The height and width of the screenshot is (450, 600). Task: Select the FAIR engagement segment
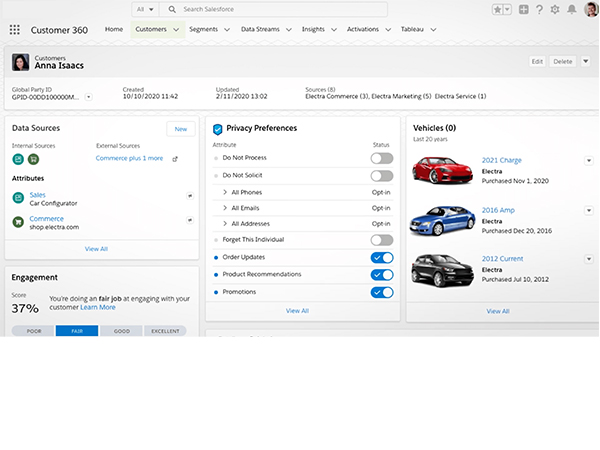(x=77, y=331)
